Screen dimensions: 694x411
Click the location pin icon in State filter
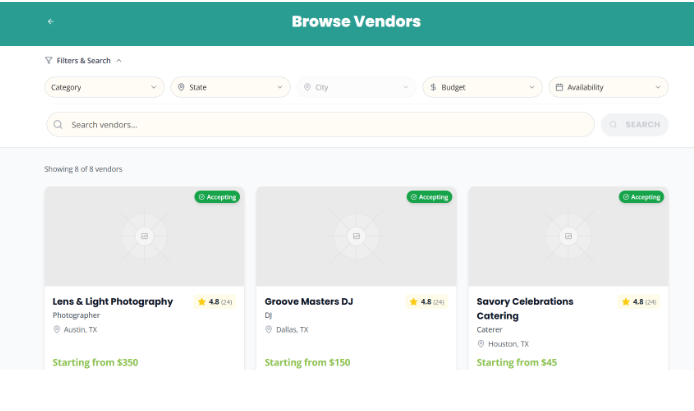(181, 87)
